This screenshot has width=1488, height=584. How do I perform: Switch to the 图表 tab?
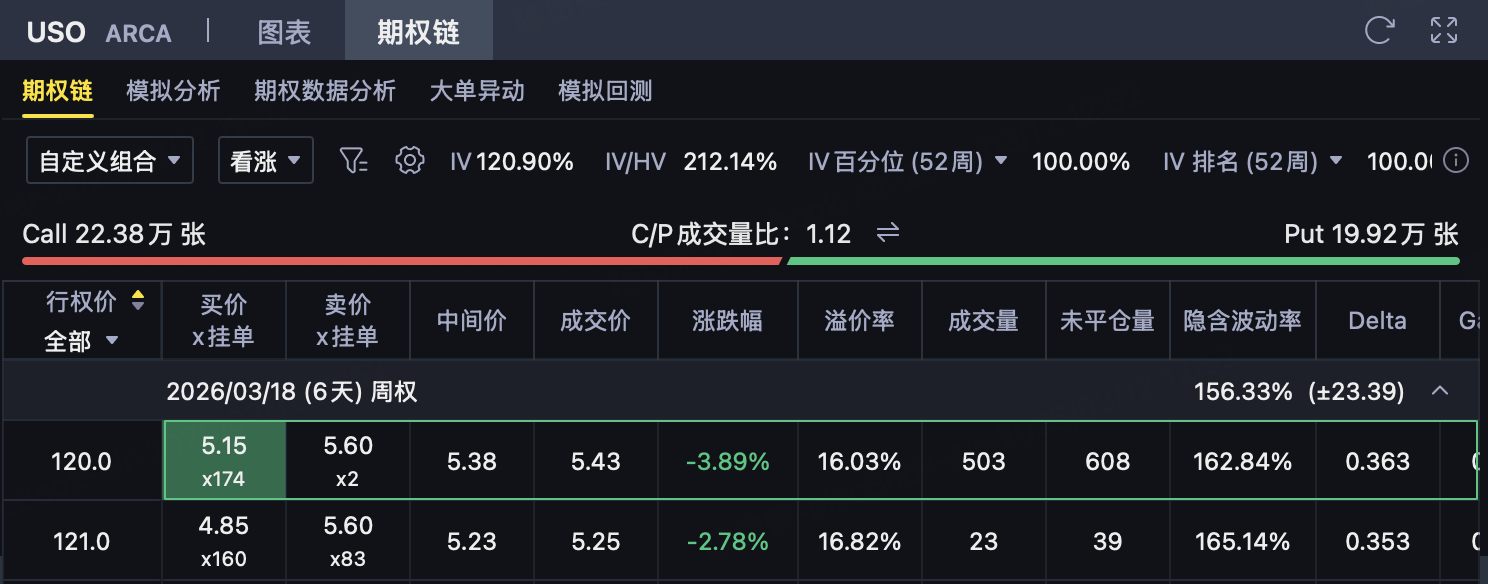[x=284, y=31]
